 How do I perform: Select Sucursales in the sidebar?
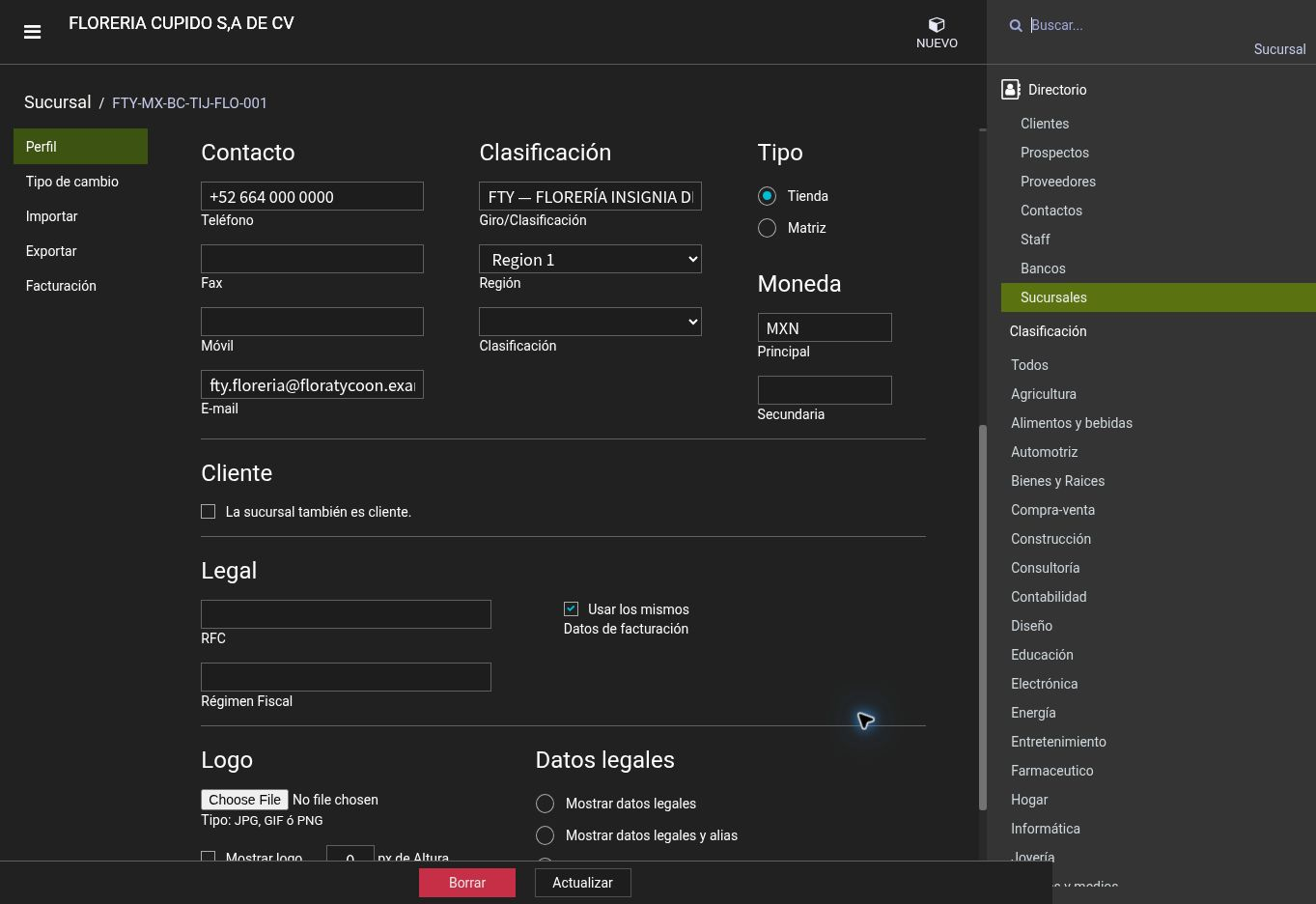[1159, 297]
